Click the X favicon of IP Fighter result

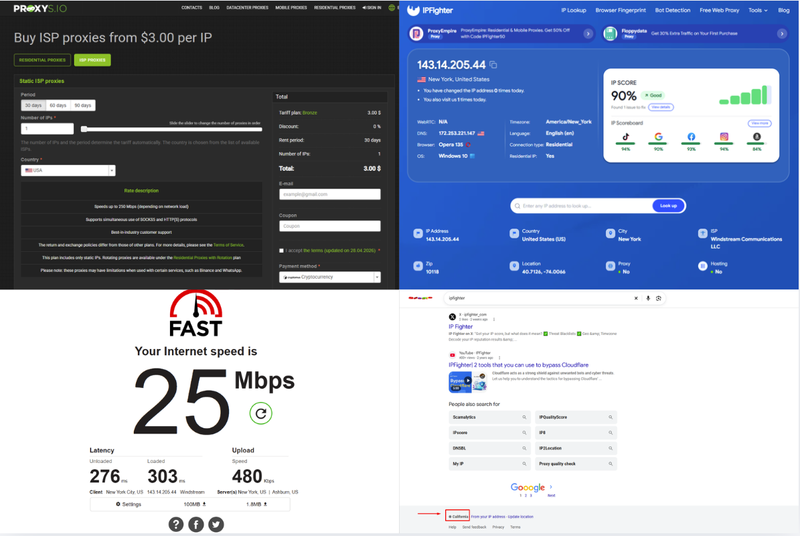pyautogui.click(x=452, y=317)
